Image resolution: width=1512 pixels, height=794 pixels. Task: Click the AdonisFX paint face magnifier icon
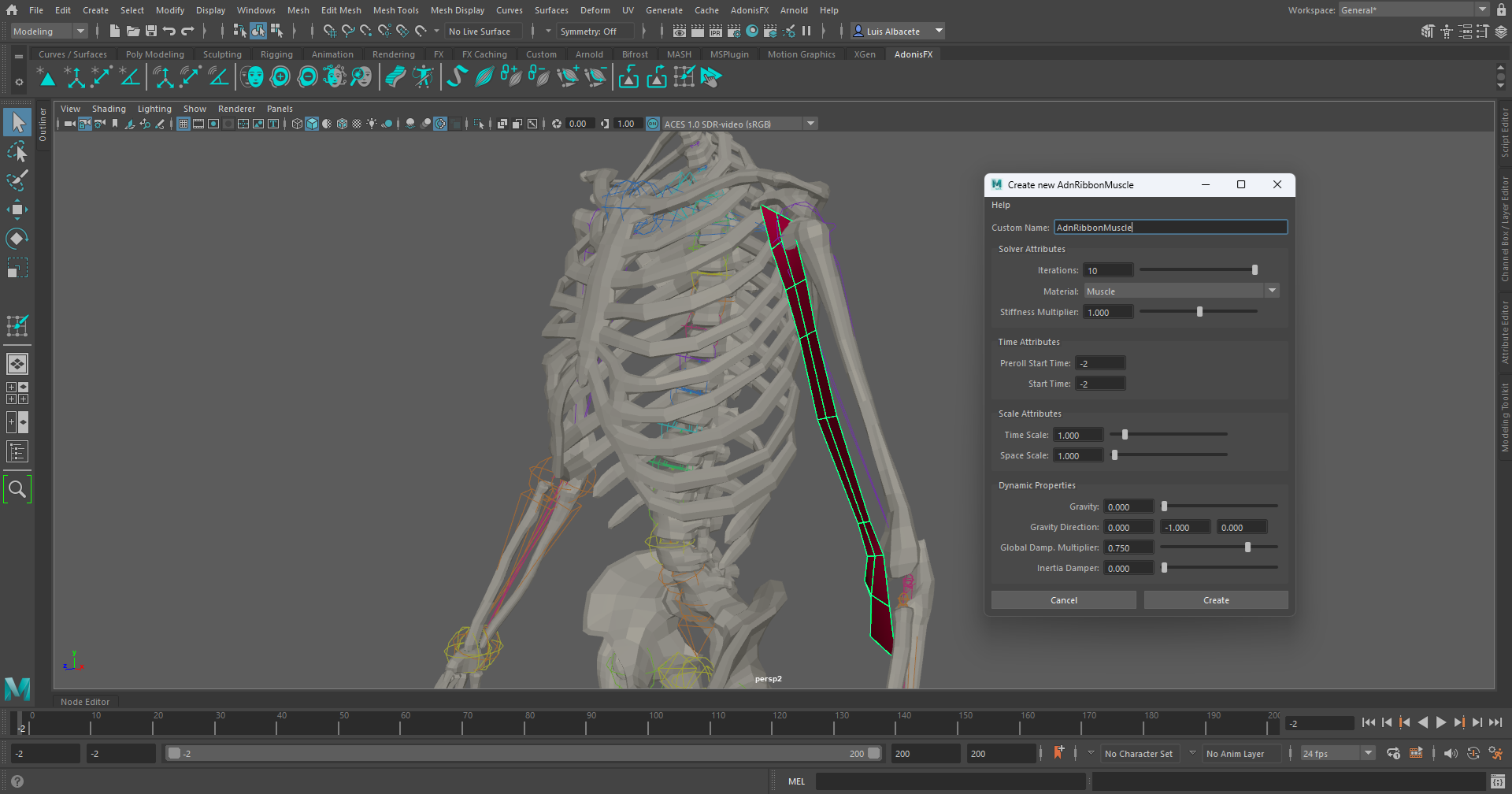361,76
